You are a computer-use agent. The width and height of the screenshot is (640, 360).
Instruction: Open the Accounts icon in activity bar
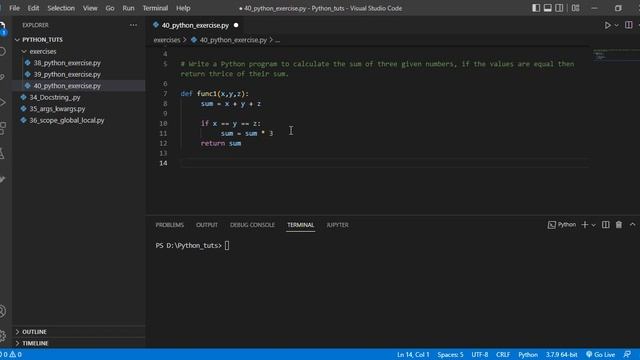click(2, 311)
